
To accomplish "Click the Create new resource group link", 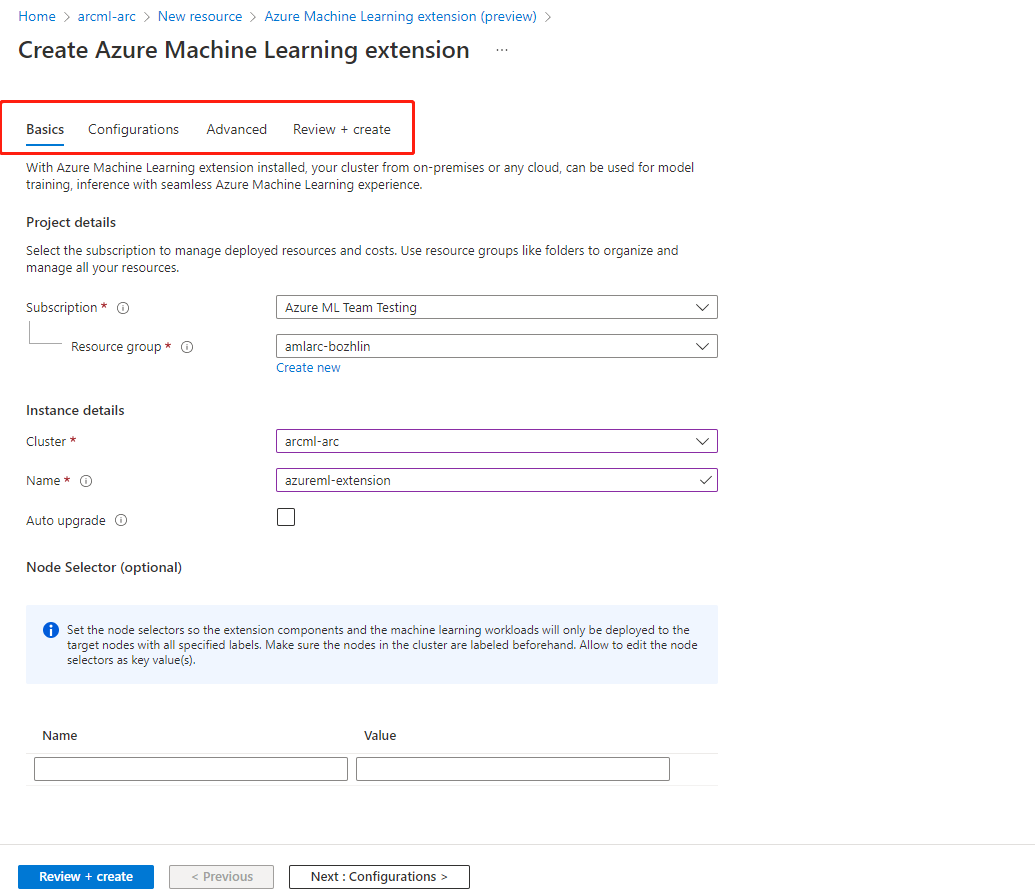I will (x=308, y=367).
